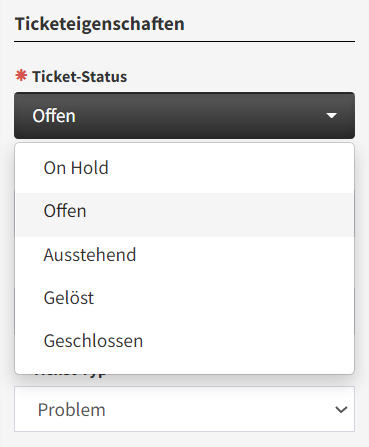The width and height of the screenshot is (369, 447).
Task: Pick Gelöst from the status list
Action: [185, 298]
